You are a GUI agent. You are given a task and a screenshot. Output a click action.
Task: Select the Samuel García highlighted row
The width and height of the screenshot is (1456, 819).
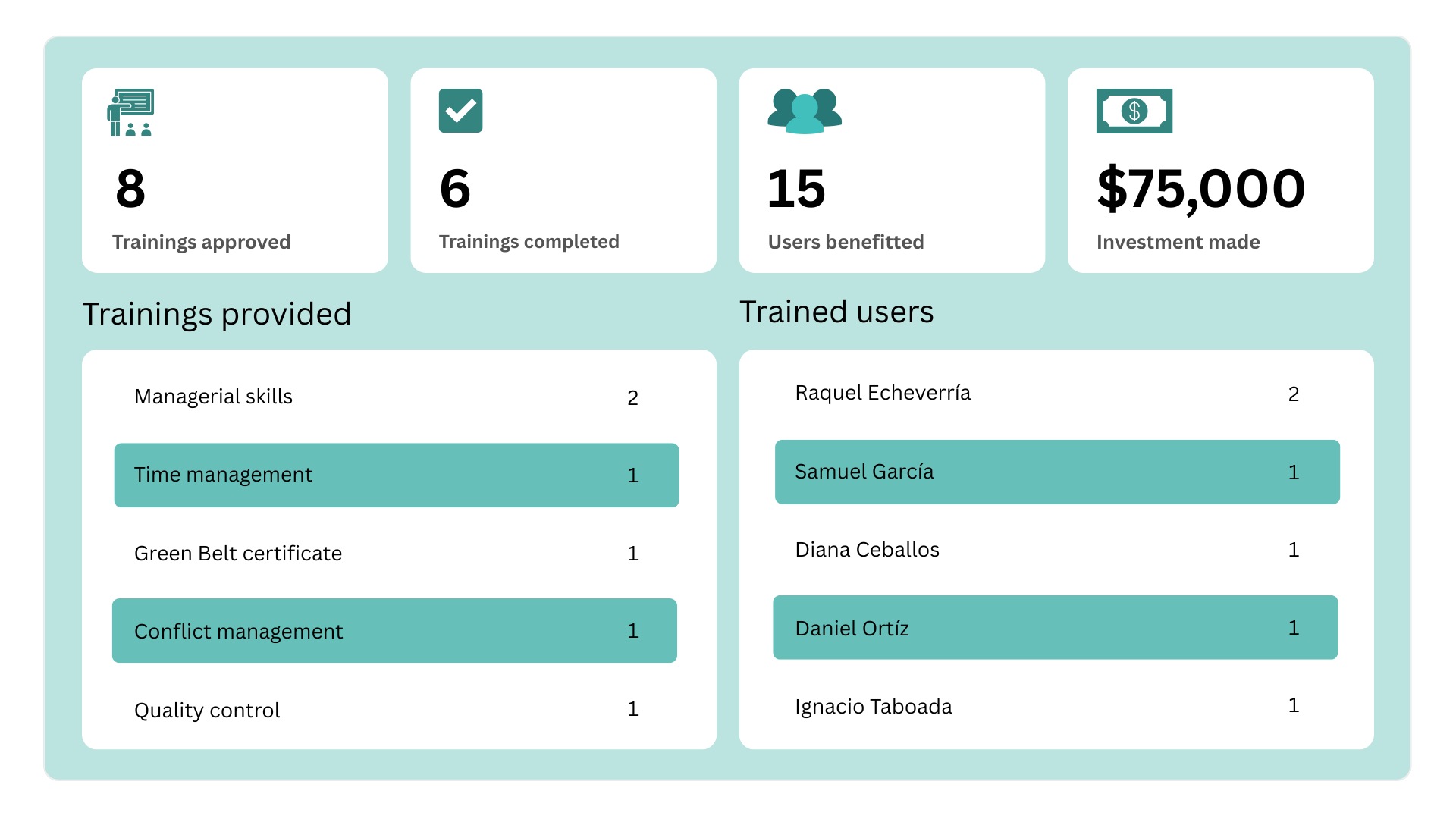click(x=1056, y=472)
